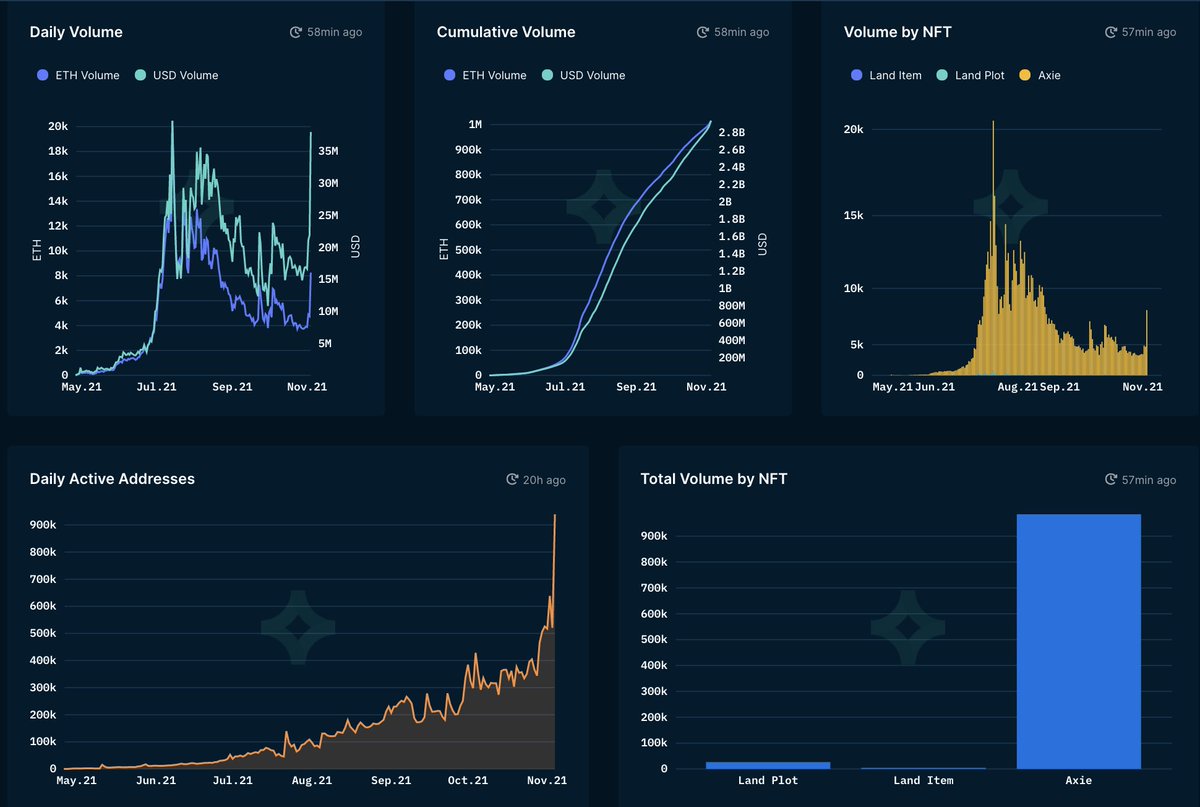Viewport: 1200px width, 807px height.
Task: Click 'Sep.21' x-axis label in Daily Volume chart
Action: click(x=232, y=386)
